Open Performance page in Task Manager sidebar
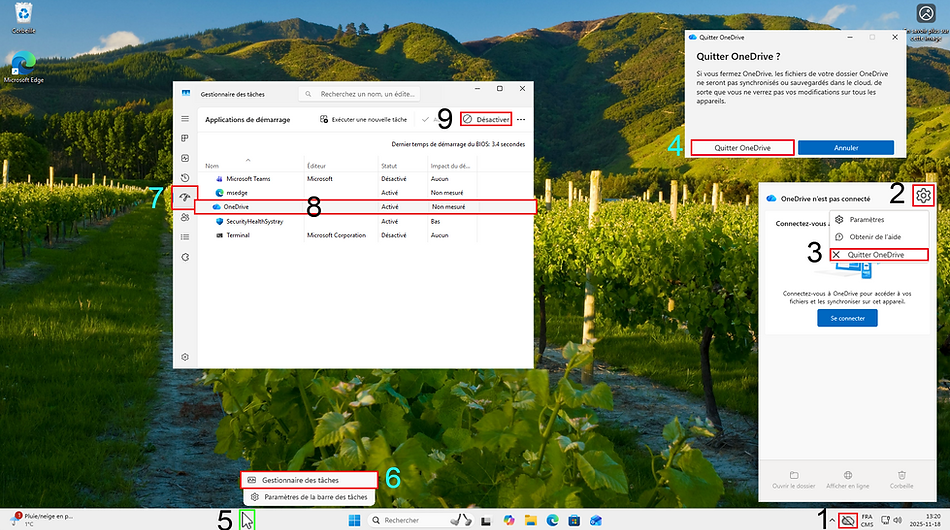The height and width of the screenshot is (530, 950). (x=185, y=158)
